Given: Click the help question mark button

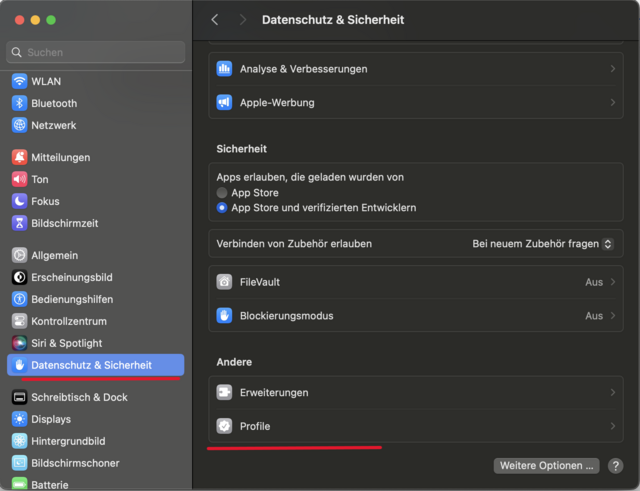Looking at the screenshot, I should click(616, 465).
